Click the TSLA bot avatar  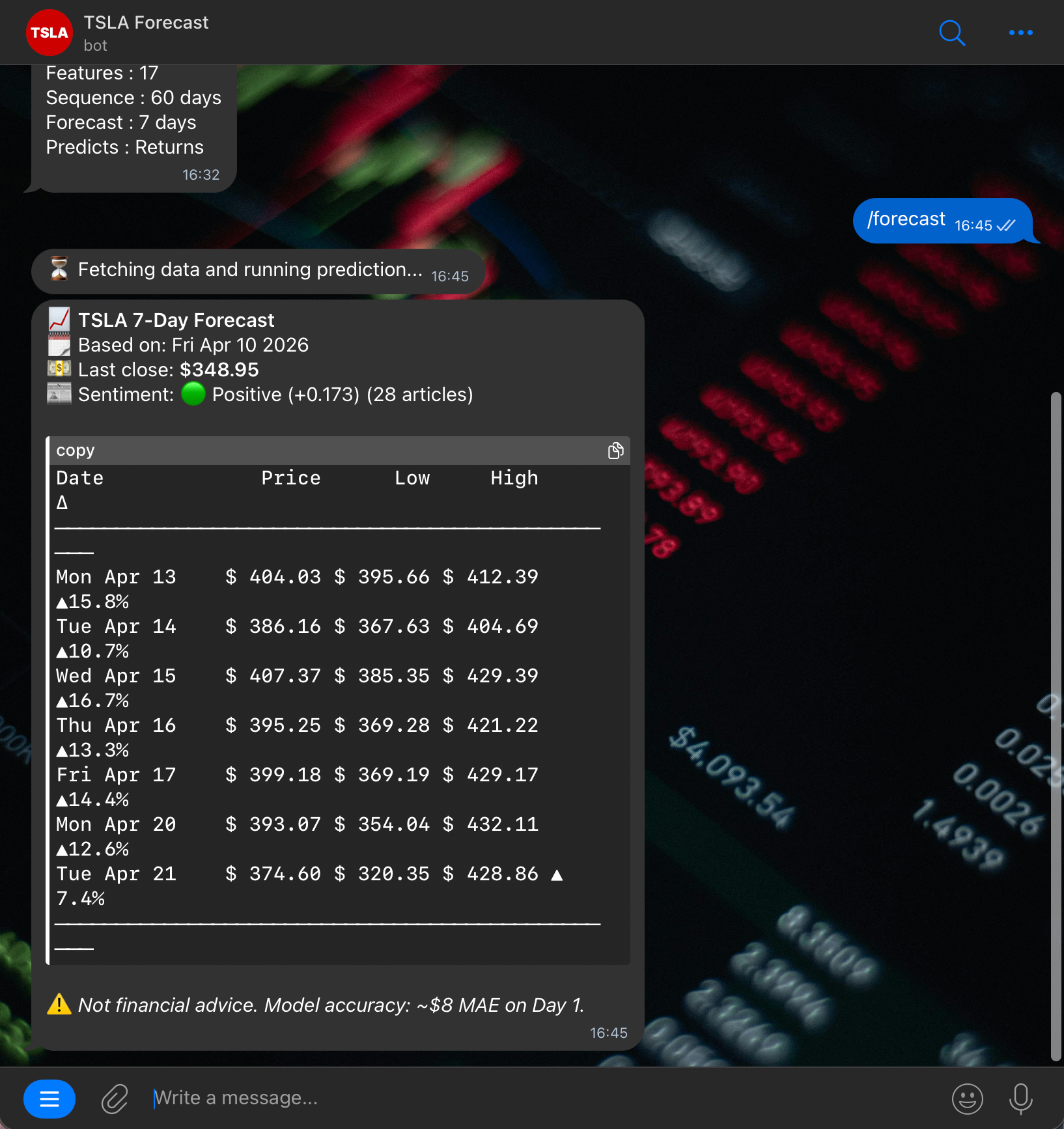tap(49, 33)
